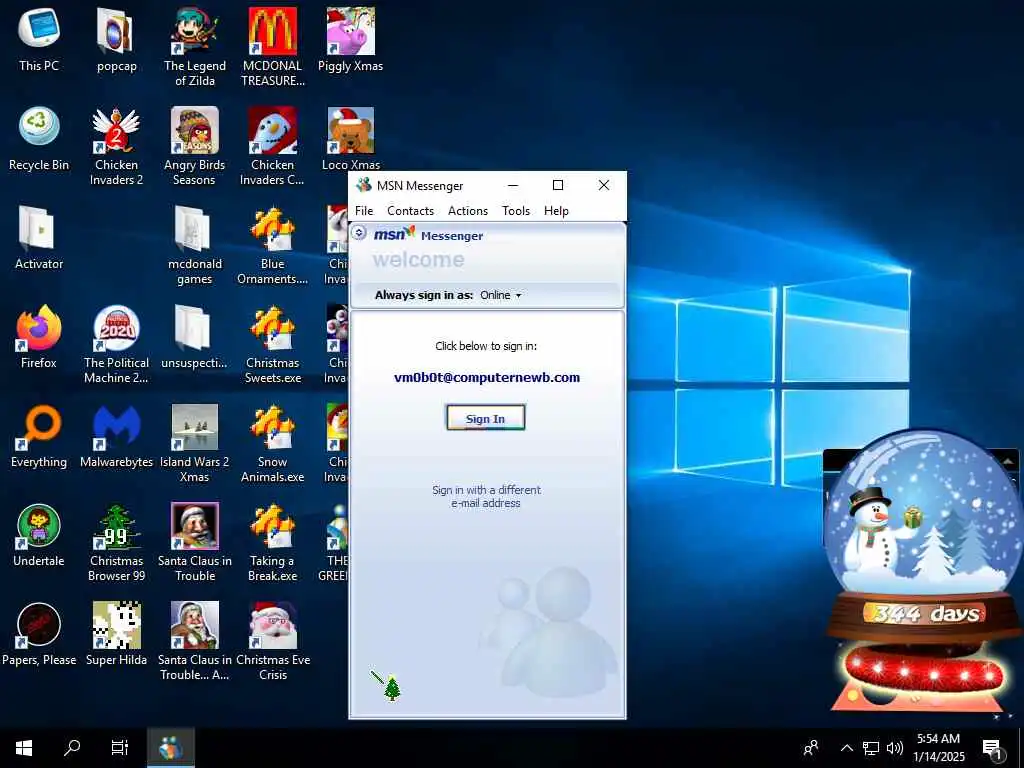Open the taskbar clock and date
This screenshot has width=1024, height=768.
(x=938, y=748)
